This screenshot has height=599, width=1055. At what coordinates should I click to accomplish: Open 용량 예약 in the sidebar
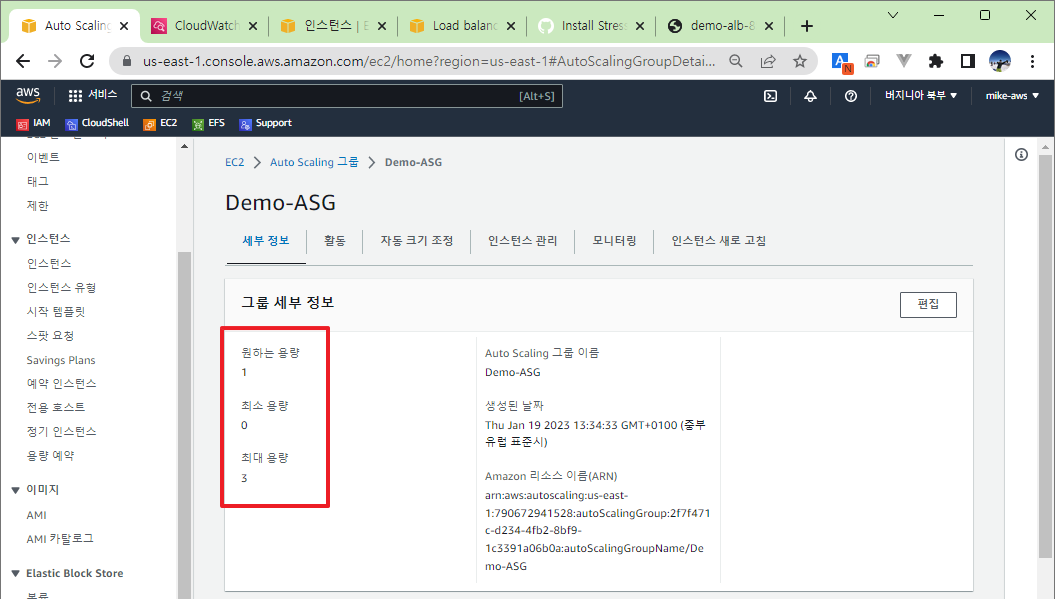(x=50, y=456)
